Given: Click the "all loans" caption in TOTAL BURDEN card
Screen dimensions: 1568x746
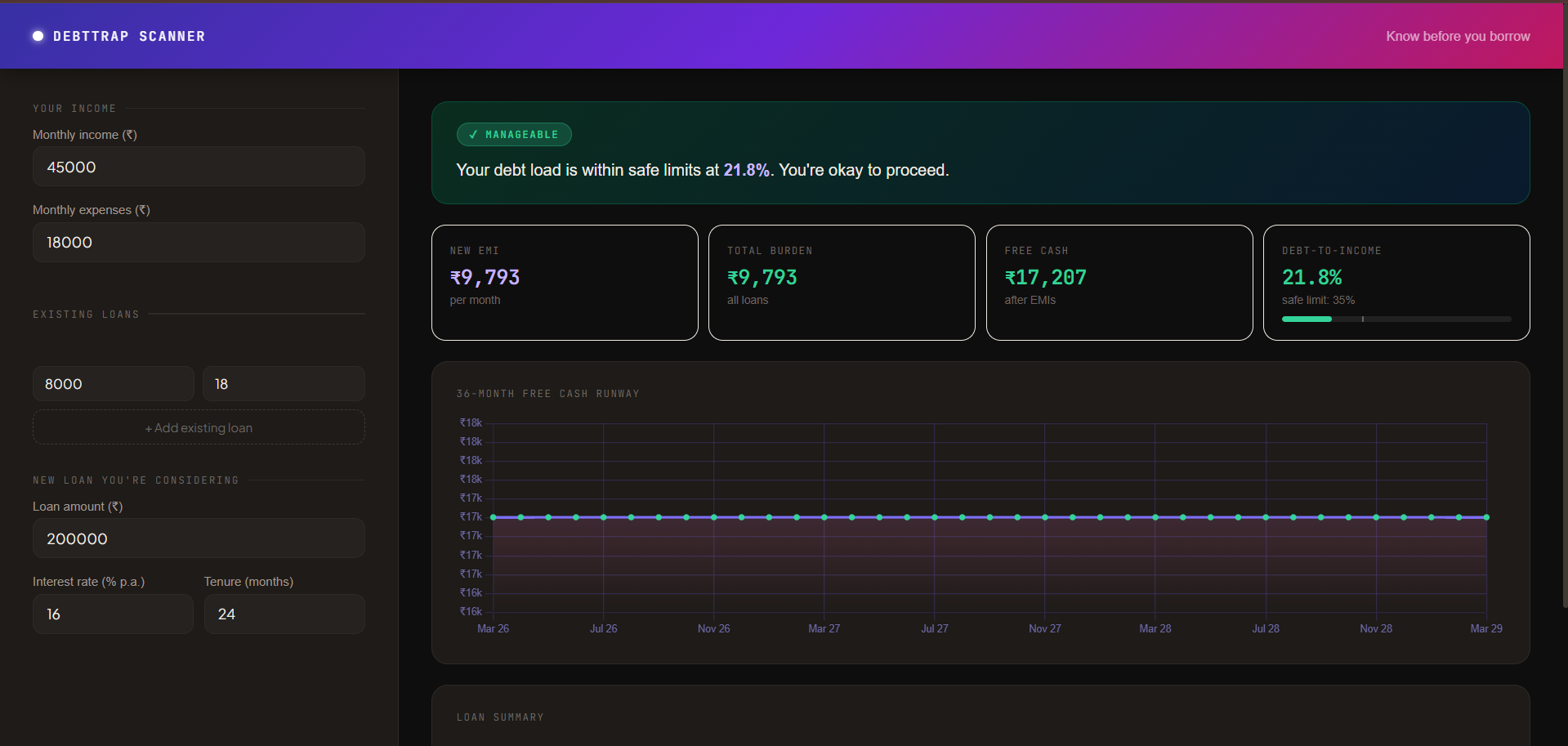Looking at the screenshot, I should [x=748, y=300].
